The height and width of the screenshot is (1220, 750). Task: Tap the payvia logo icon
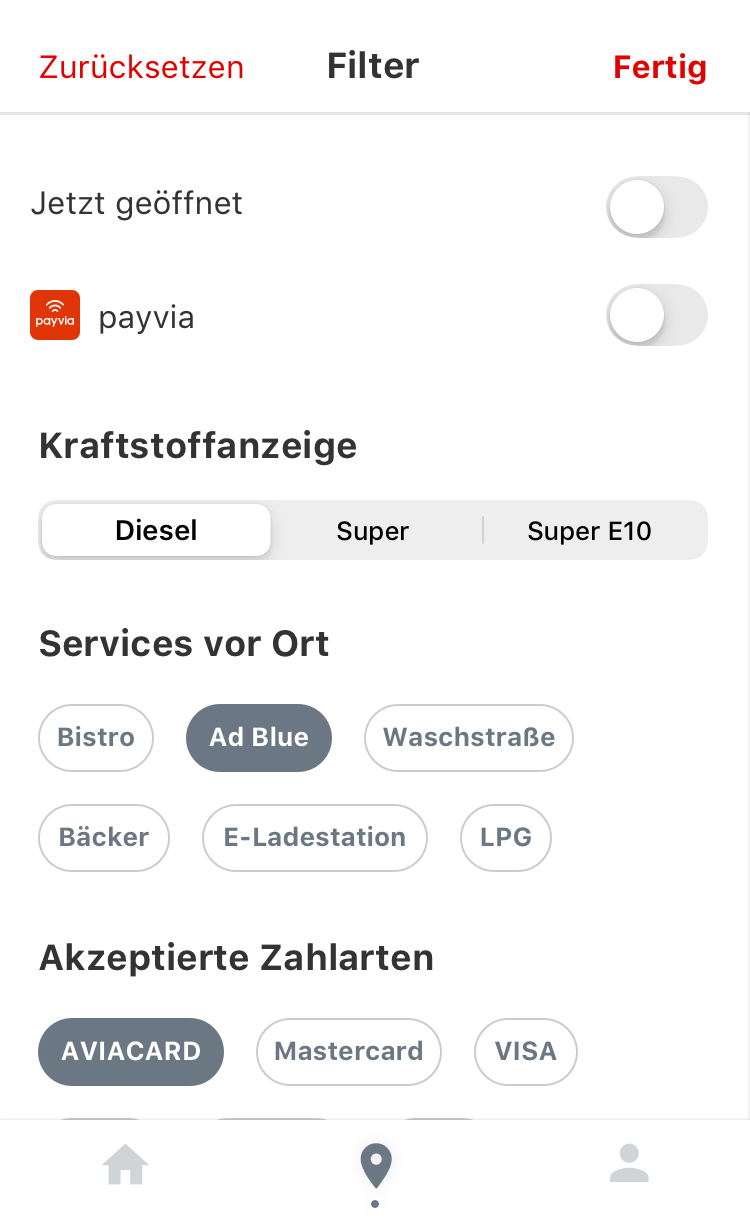coord(55,315)
